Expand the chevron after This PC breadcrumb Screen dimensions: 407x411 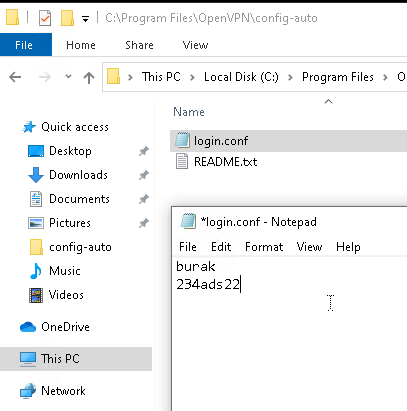point(192,77)
